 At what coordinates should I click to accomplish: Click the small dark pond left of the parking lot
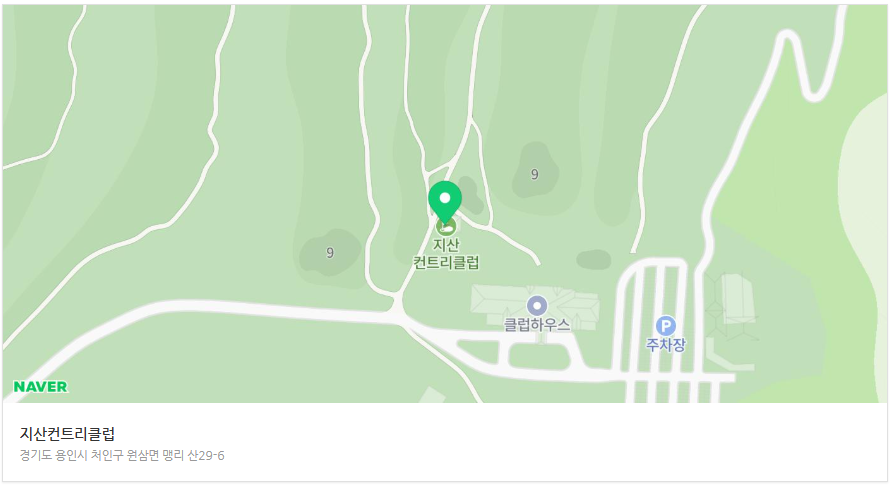[593, 260]
